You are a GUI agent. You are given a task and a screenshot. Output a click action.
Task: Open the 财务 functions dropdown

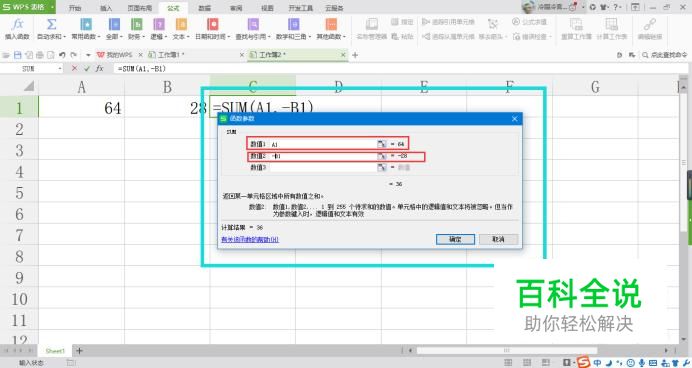(136, 37)
